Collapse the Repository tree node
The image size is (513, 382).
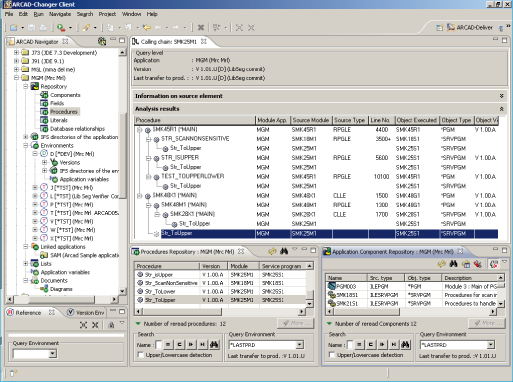click(x=26, y=86)
